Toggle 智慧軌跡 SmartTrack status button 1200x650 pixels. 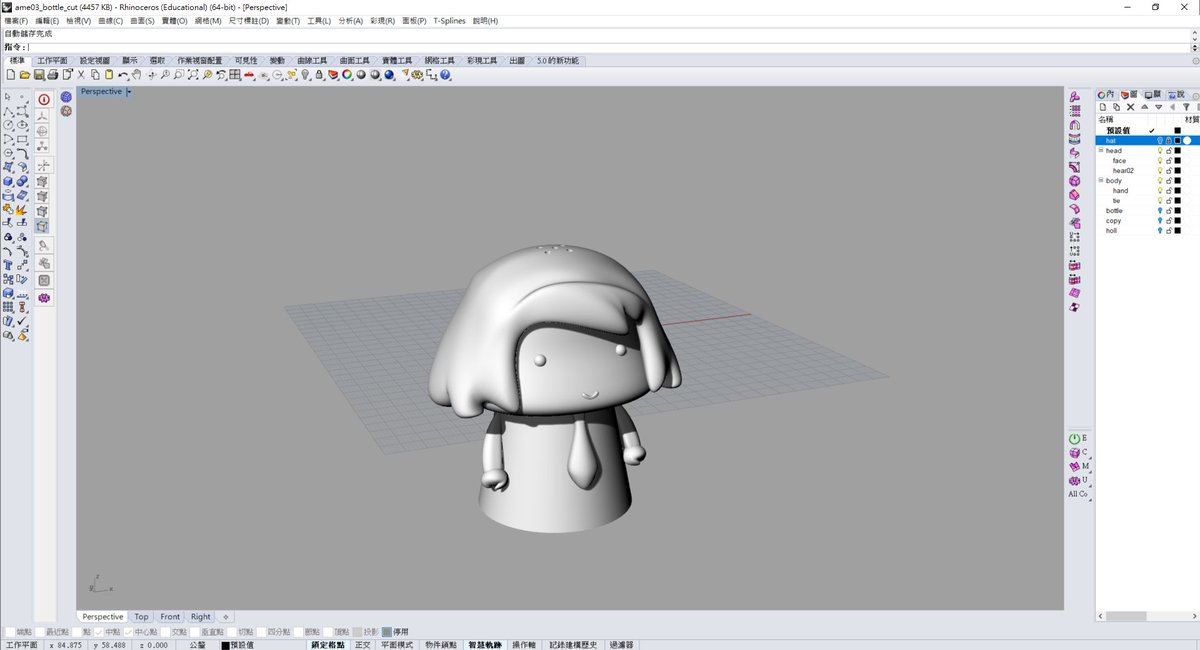tap(485, 645)
